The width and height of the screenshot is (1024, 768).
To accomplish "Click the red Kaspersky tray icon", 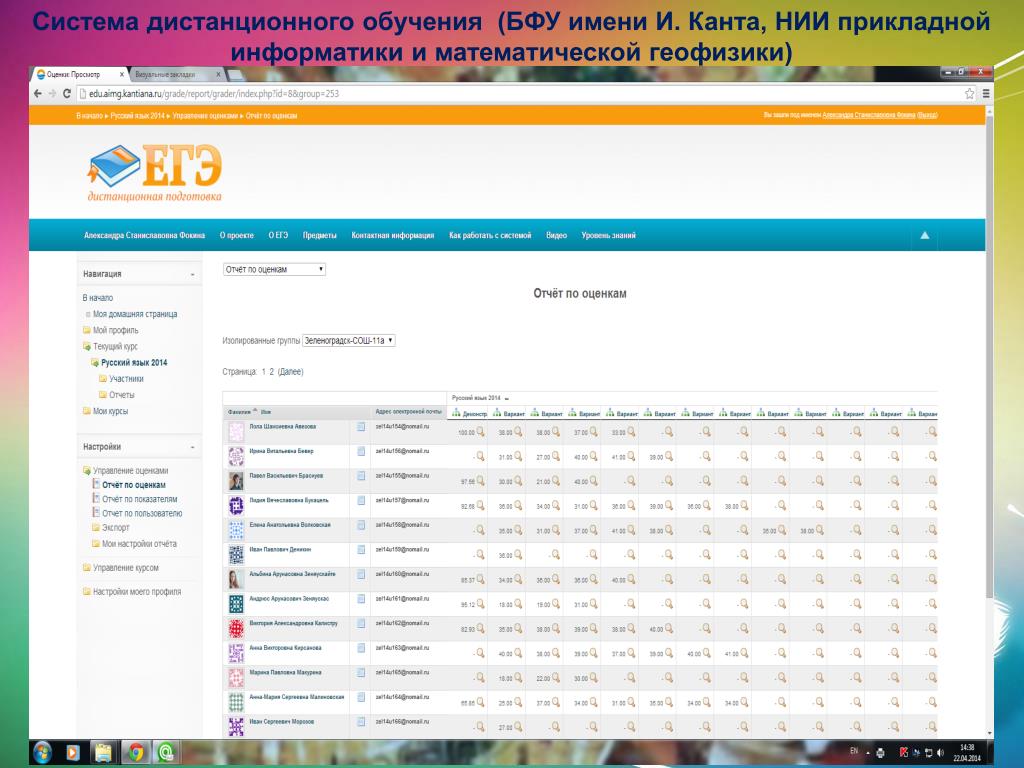I will [x=904, y=753].
